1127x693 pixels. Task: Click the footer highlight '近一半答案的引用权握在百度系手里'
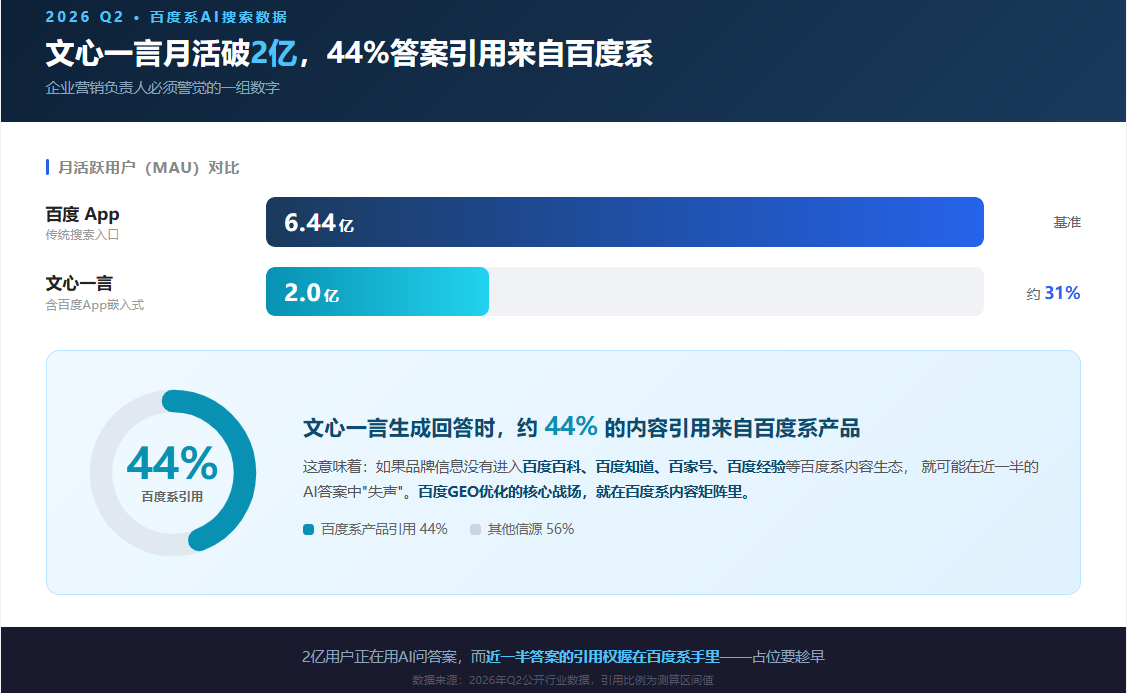[603, 656]
